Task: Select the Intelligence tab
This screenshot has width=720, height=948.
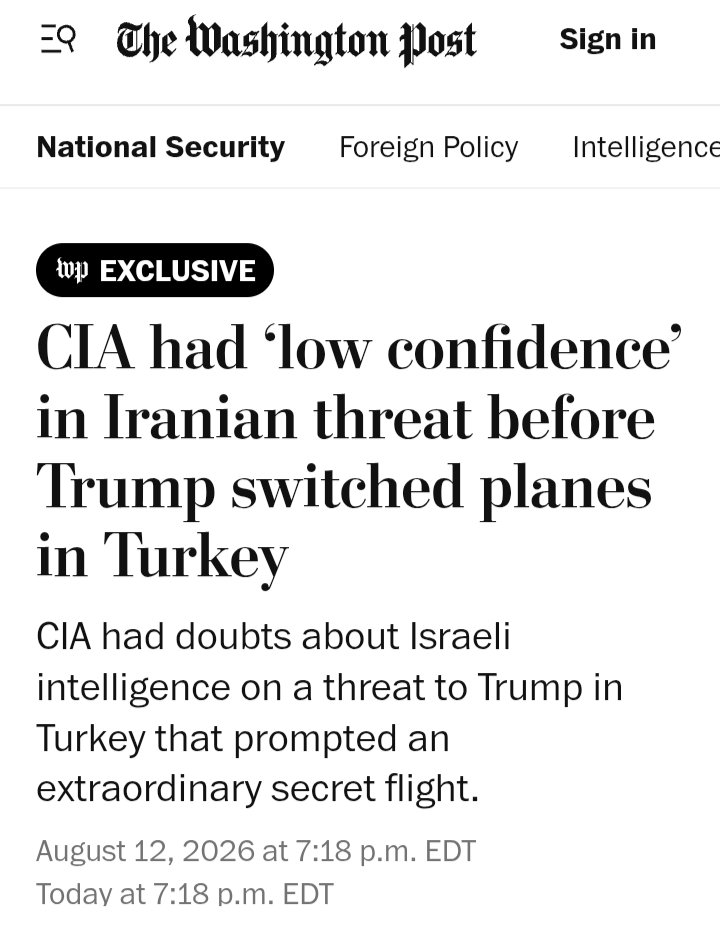Action: click(x=646, y=147)
